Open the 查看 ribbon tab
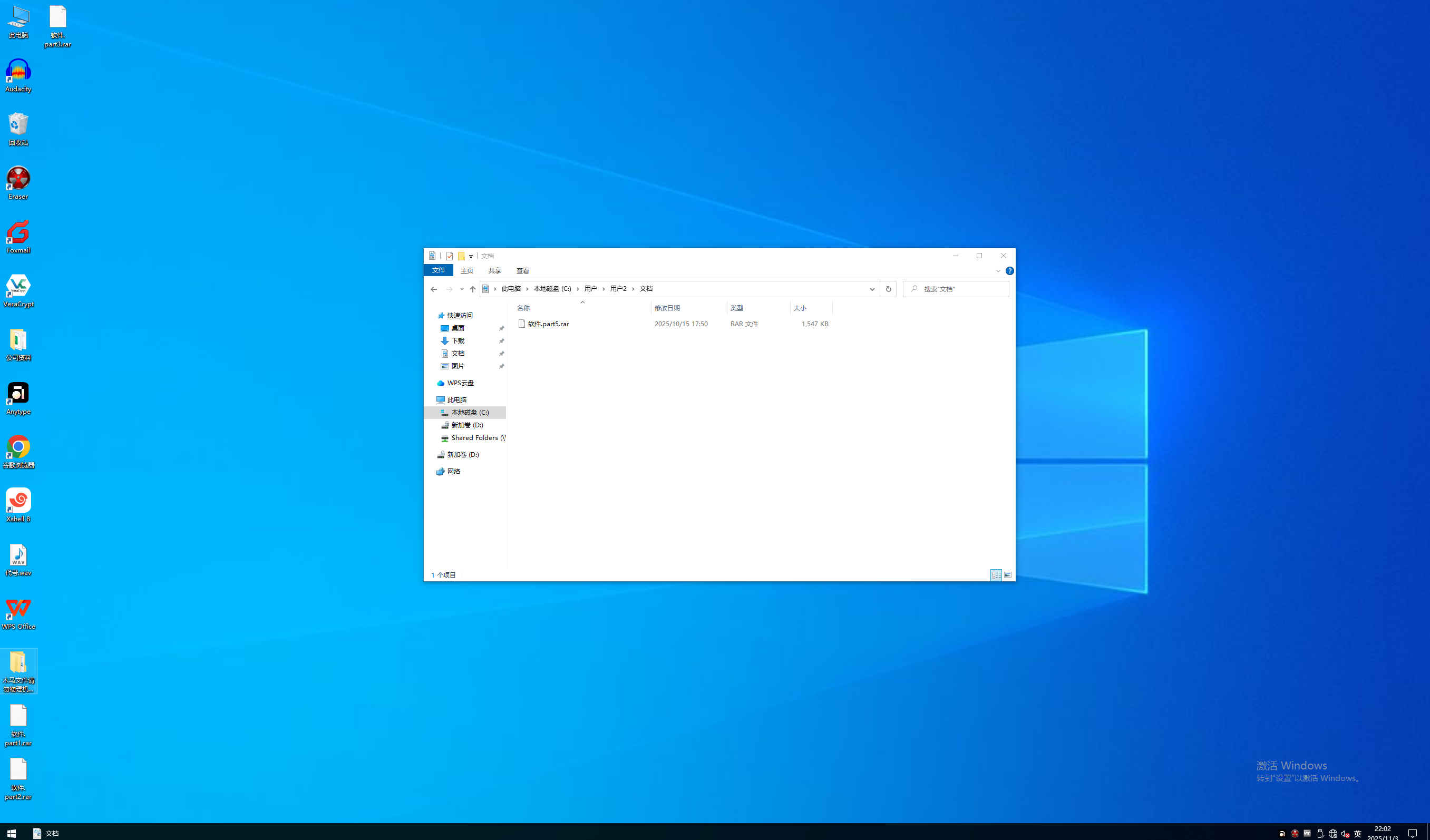This screenshot has width=1430, height=840. (x=523, y=271)
